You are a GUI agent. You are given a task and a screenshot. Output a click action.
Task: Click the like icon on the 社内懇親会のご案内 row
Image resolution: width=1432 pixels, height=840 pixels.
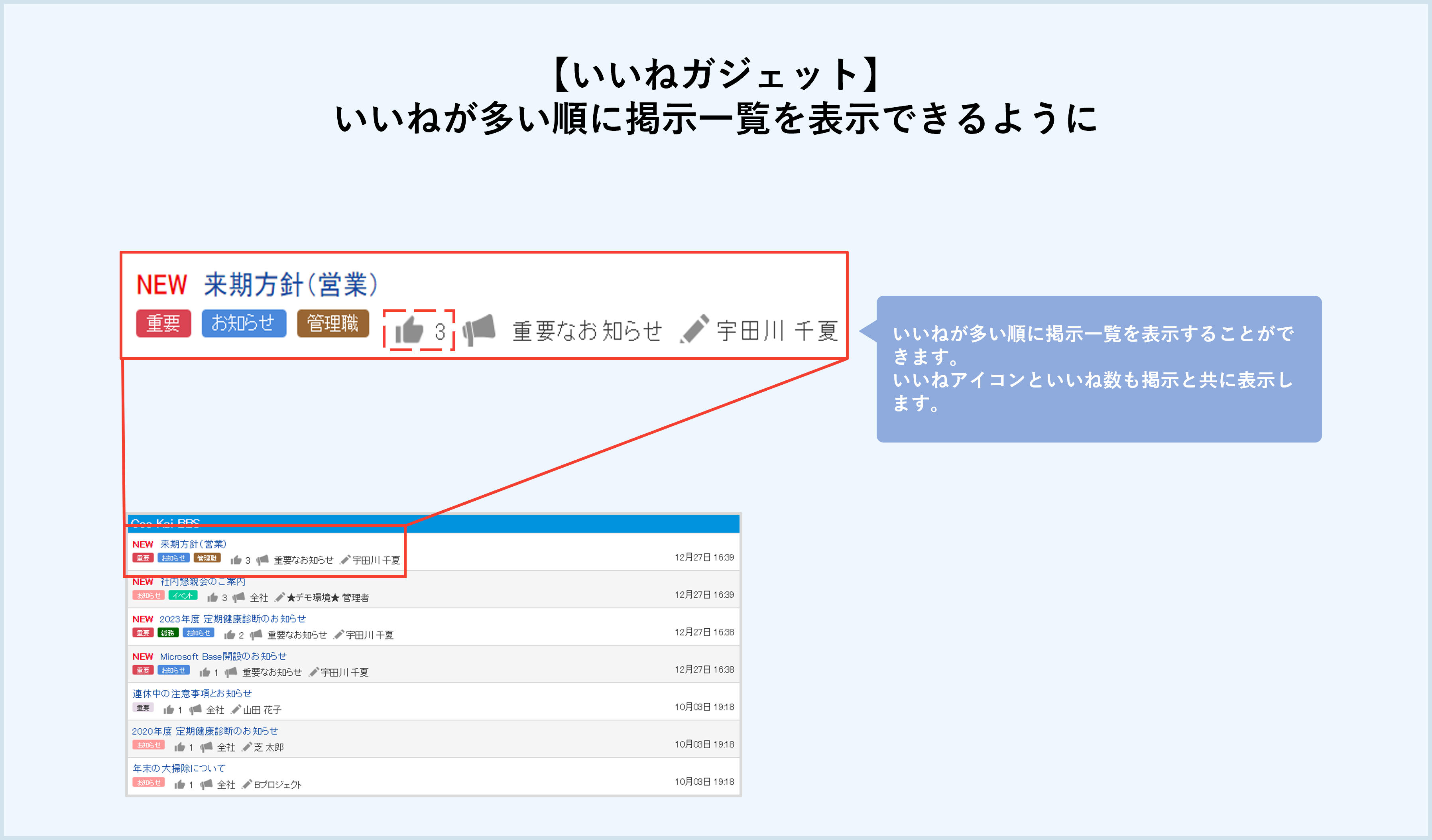tap(212, 597)
